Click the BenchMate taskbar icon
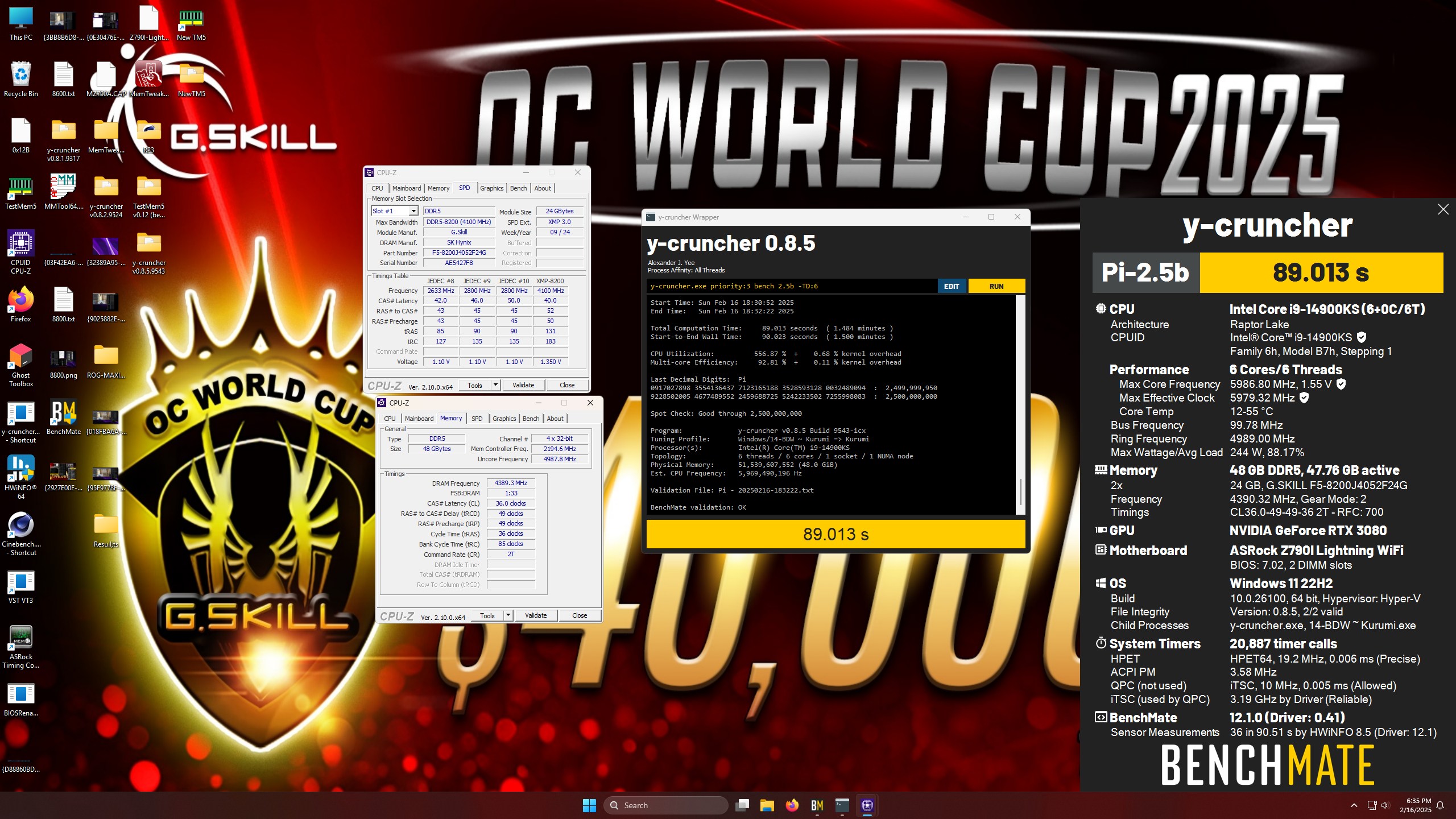The image size is (1456, 819). pyautogui.click(x=817, y=805)
